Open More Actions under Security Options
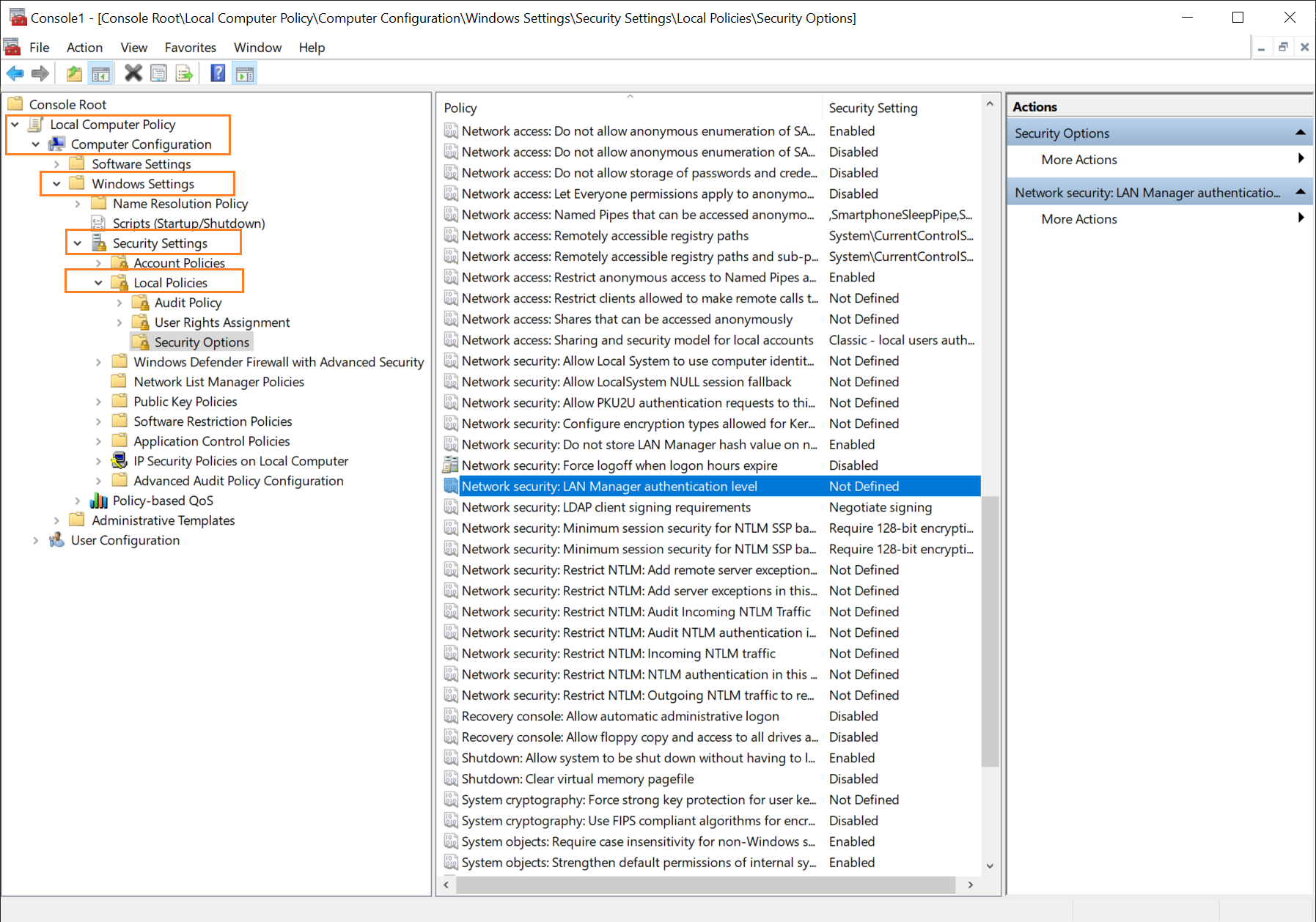Image resolution: width=1316 pixels, height=922 pixels. tap(1159, 160)
